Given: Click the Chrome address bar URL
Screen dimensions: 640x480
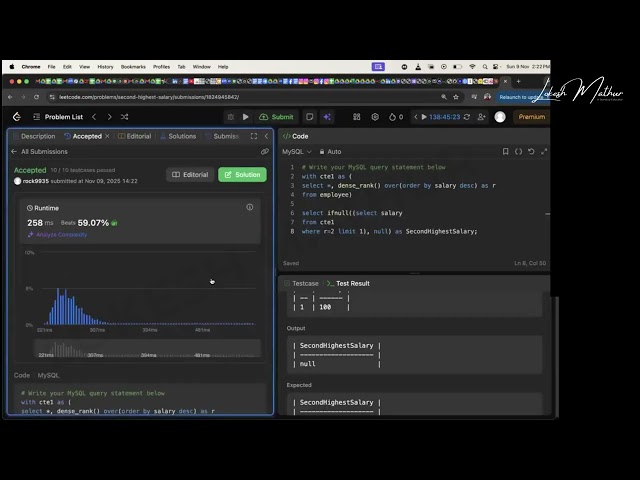Looking at the screenshot, I should coord(149,97).
